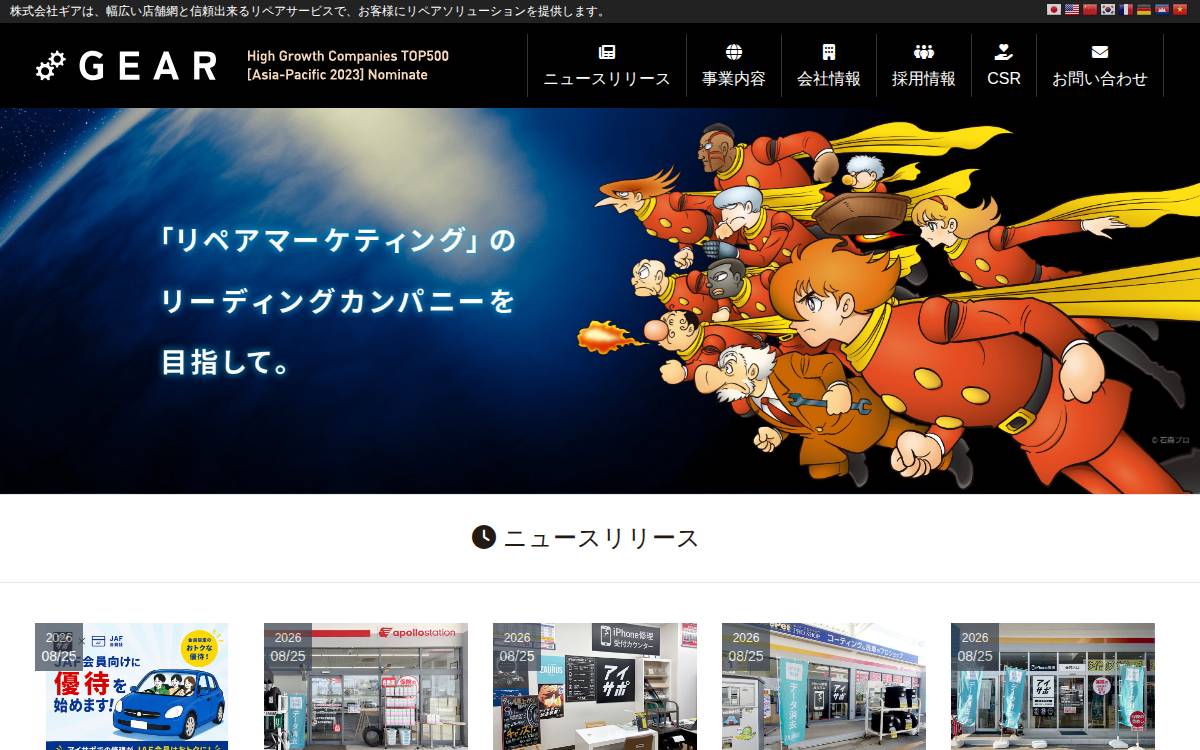This screenshot has width=1200, height=750.
Task: Open the apollostation news thumbnail
Action: pyautogui.click(x=364, y=686)
